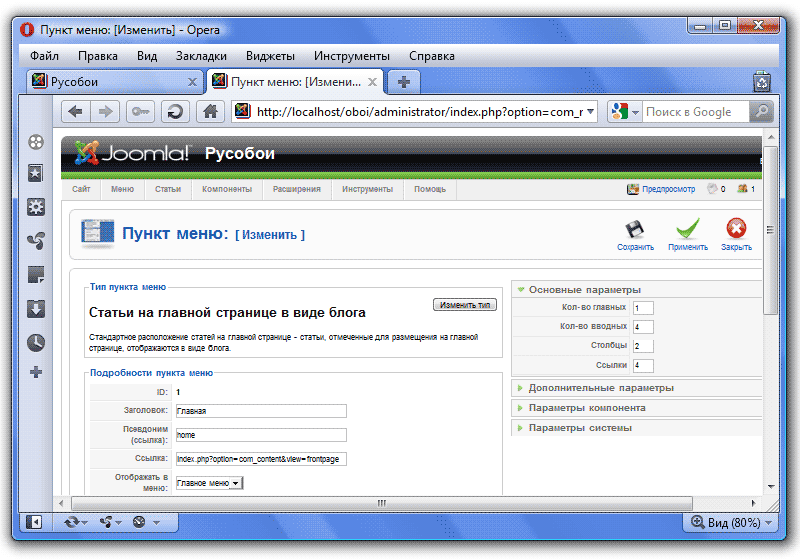
Task: Click the Заголовок input field
Action: (x=260, y=410)
